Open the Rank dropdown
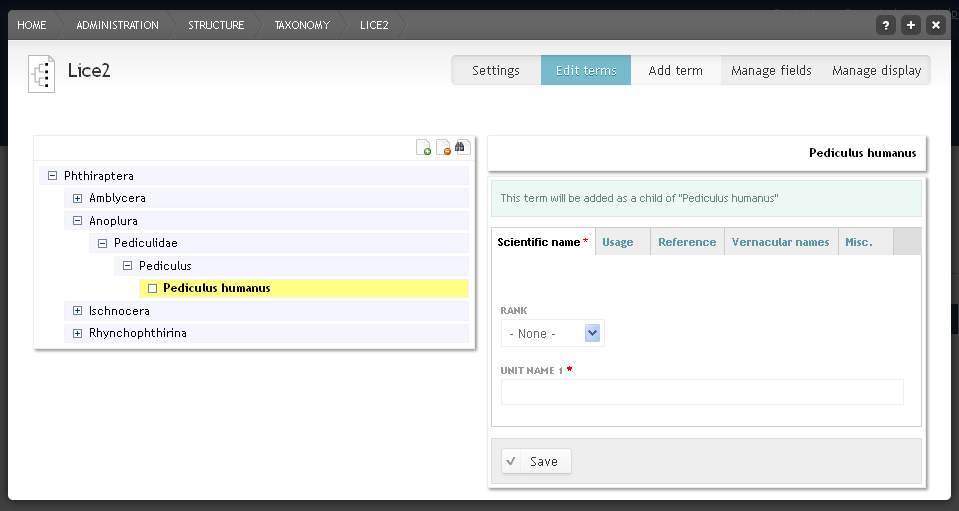 coord(552,333)
